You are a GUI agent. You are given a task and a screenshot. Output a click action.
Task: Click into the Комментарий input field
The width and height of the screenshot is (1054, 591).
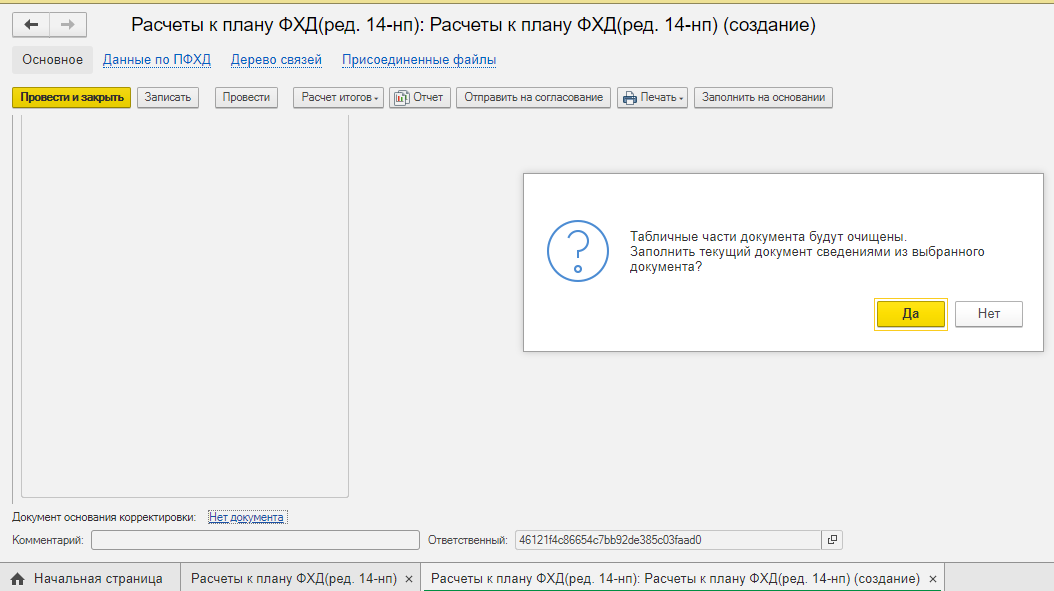coord(255,540)
